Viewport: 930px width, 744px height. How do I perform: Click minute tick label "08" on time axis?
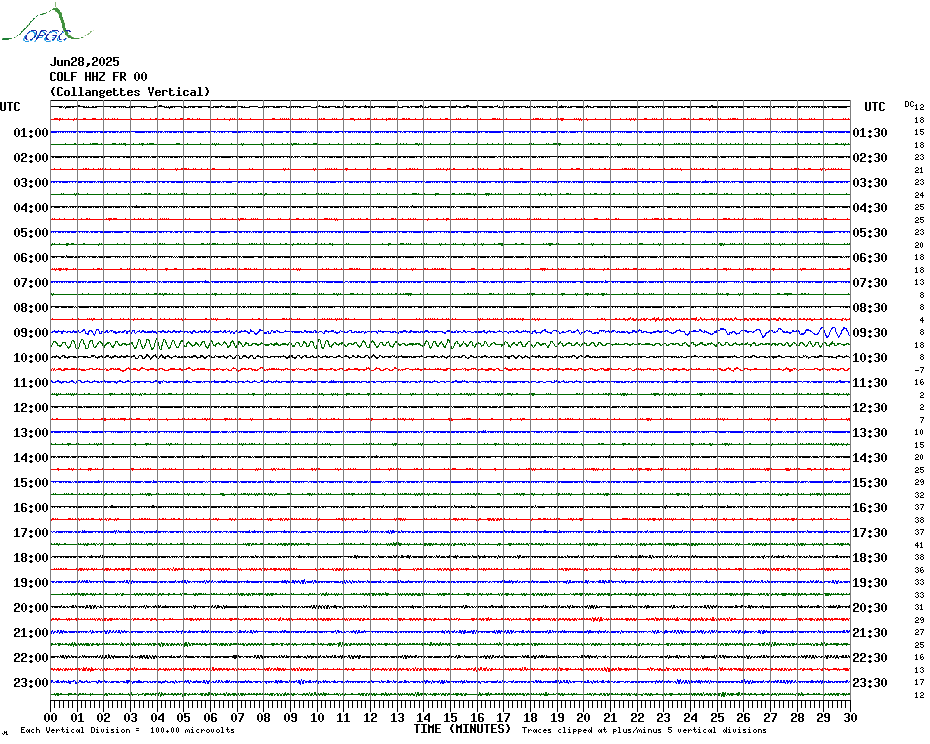click(264, 717)
